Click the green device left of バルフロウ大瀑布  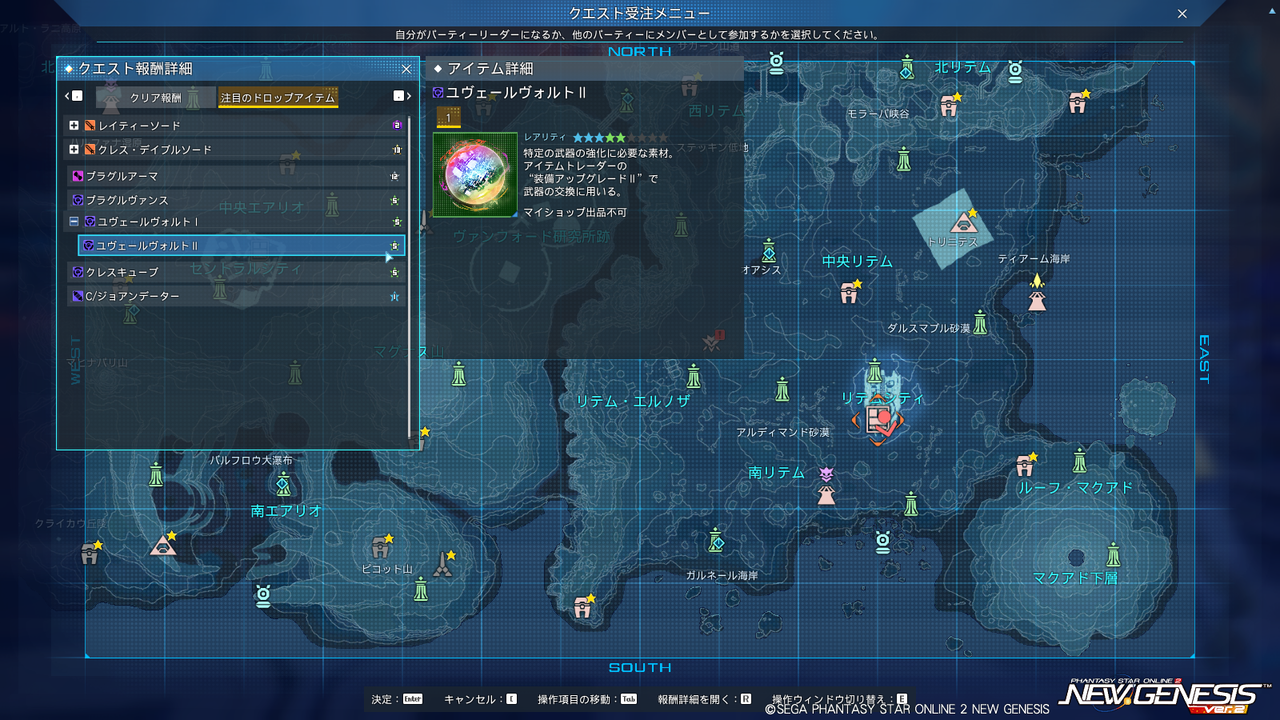coord(156,474)
